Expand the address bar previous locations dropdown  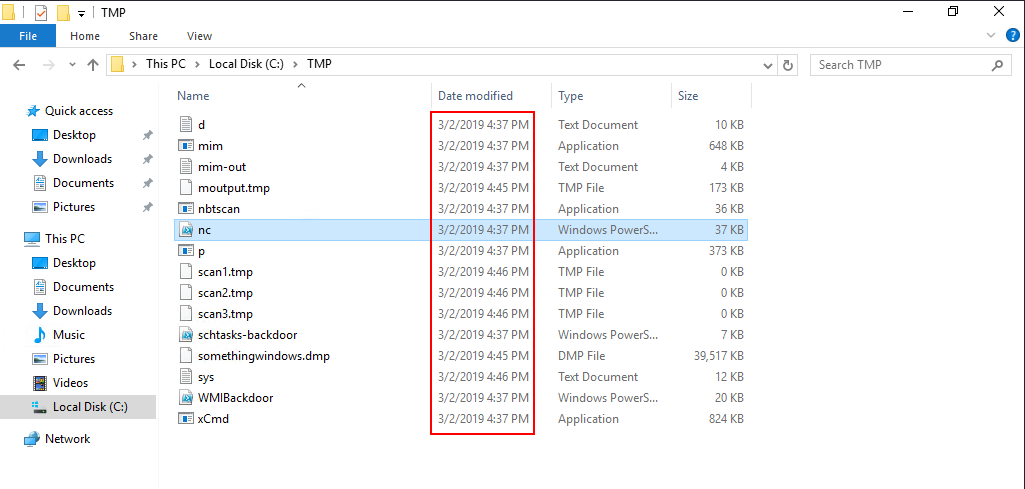pyautogui.click(x=767, y=65)
